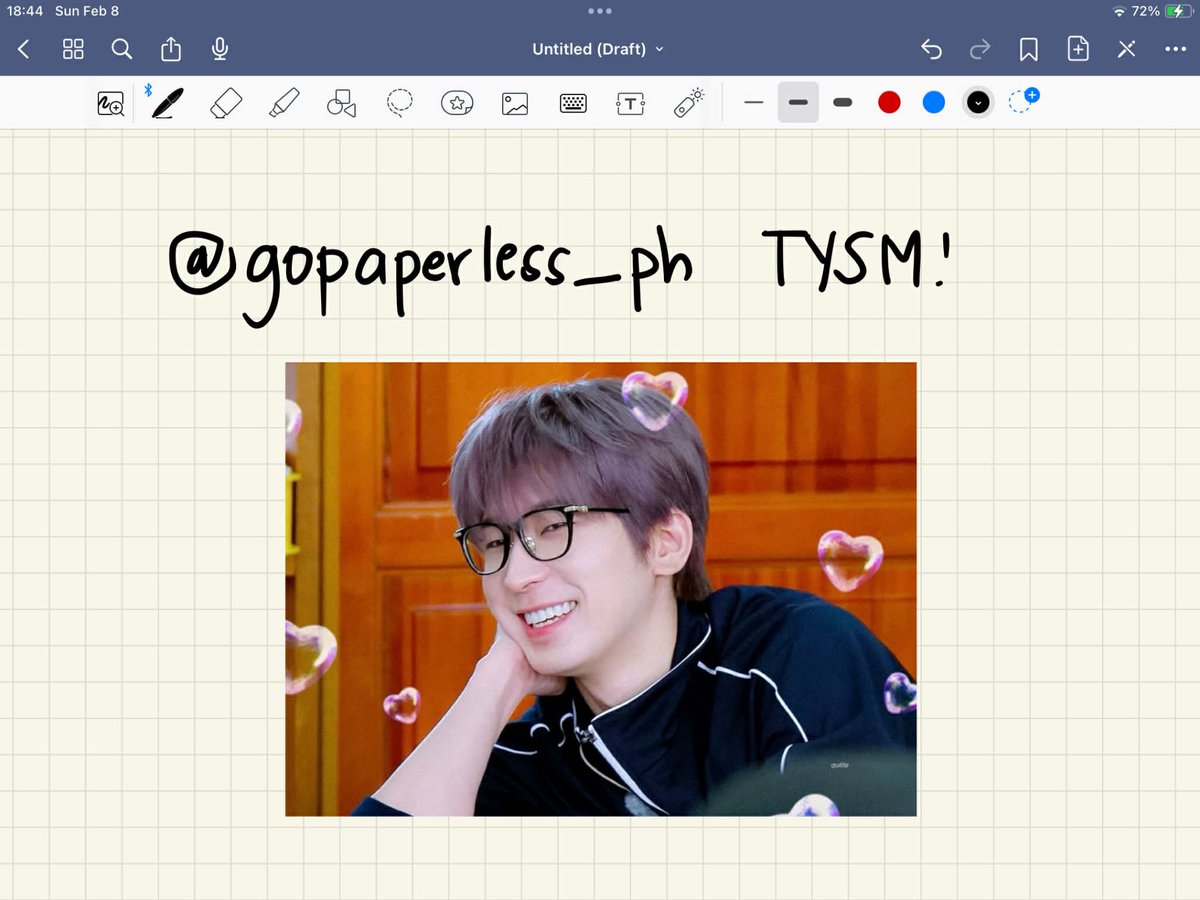Open the keyboard typing tool
This screenshot has height=900, width=1200.
573,103
